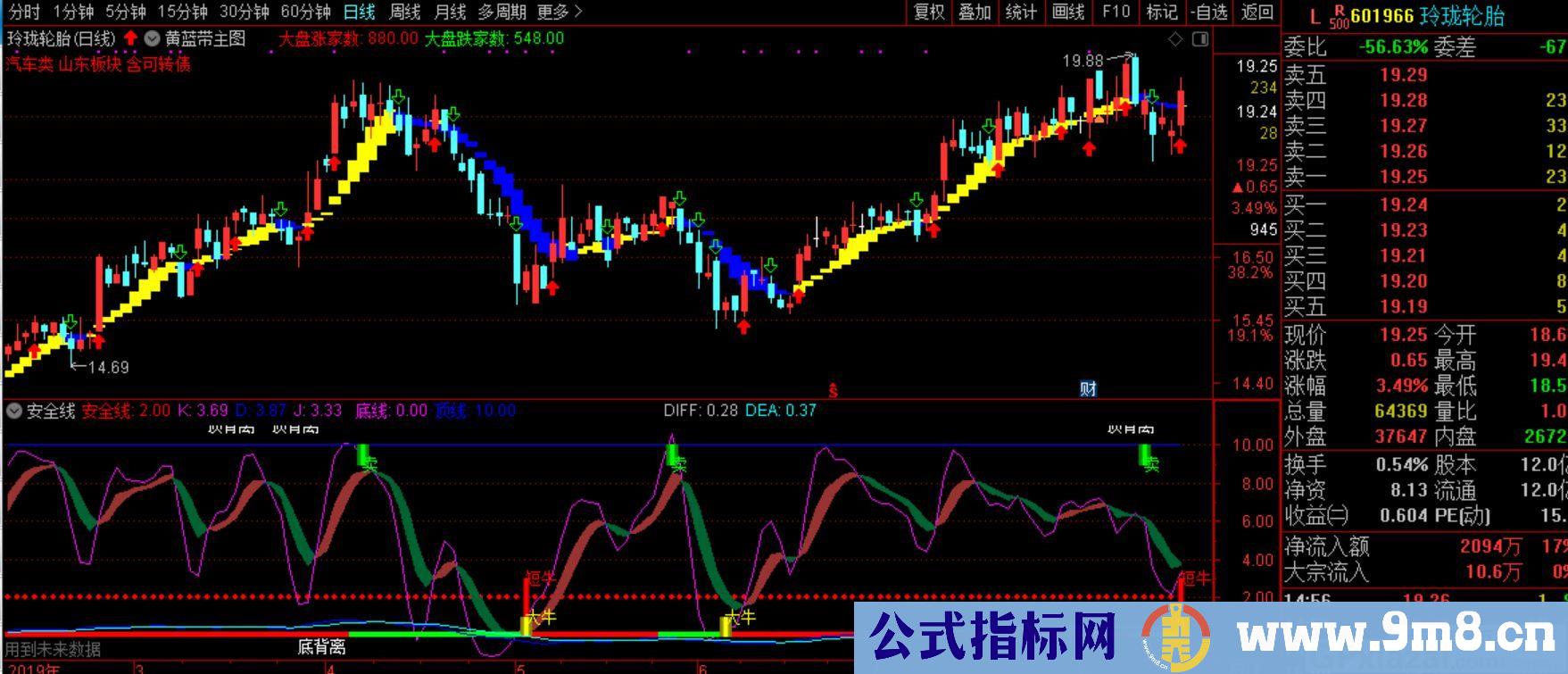Image resolution: width=1568 pixels, height=674 pixels.
Task: Click the 现价 value 19.25
Action: (x=1404, y=336)
